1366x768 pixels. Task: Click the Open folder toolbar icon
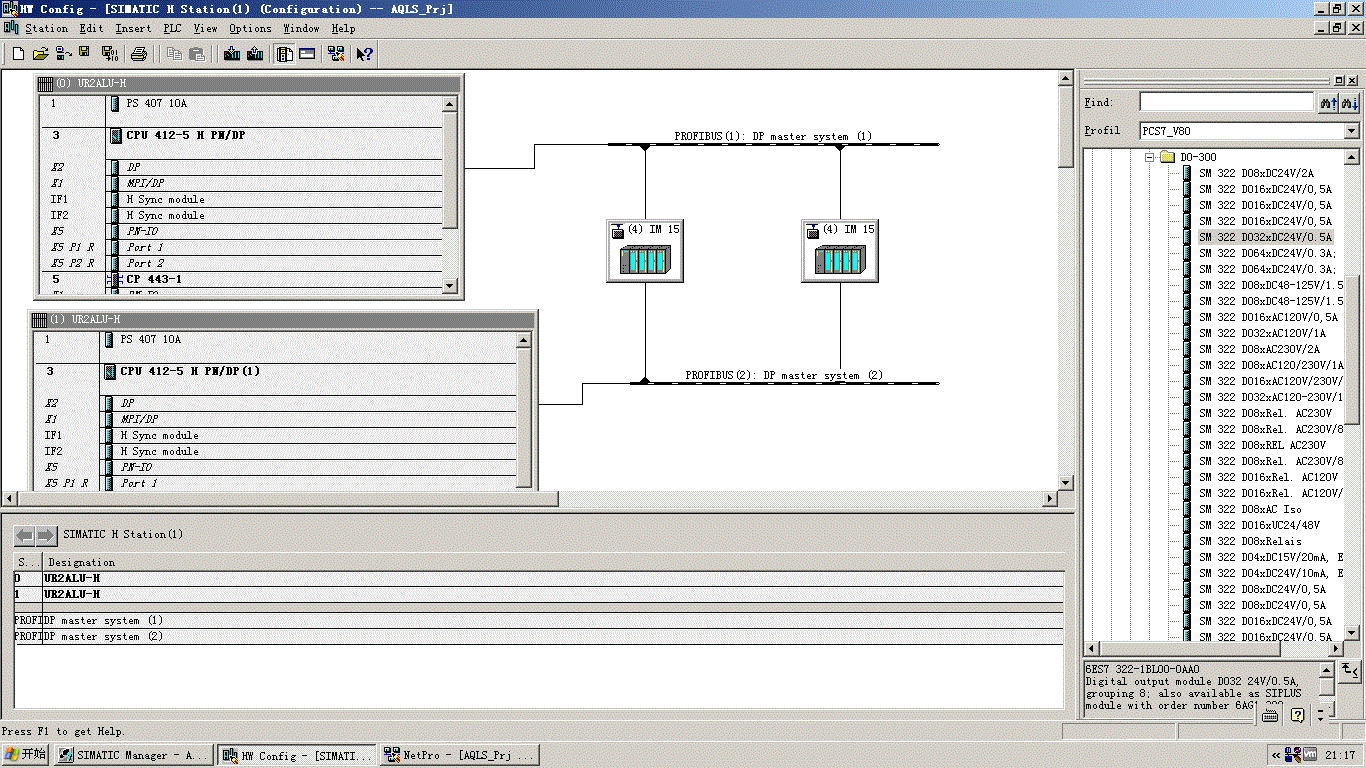point(40,54)
